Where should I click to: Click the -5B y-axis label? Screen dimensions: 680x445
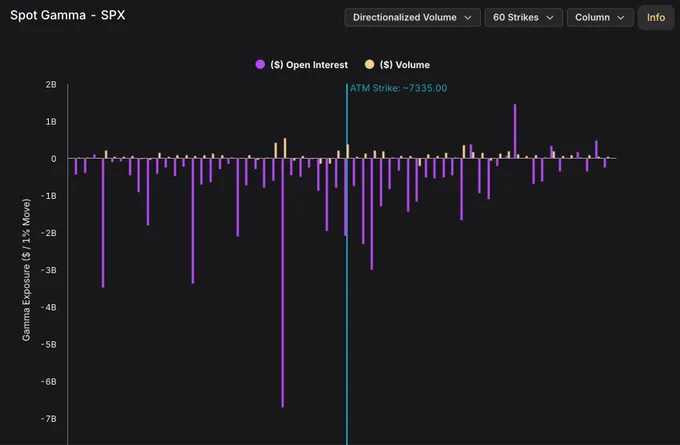[49, 344]
